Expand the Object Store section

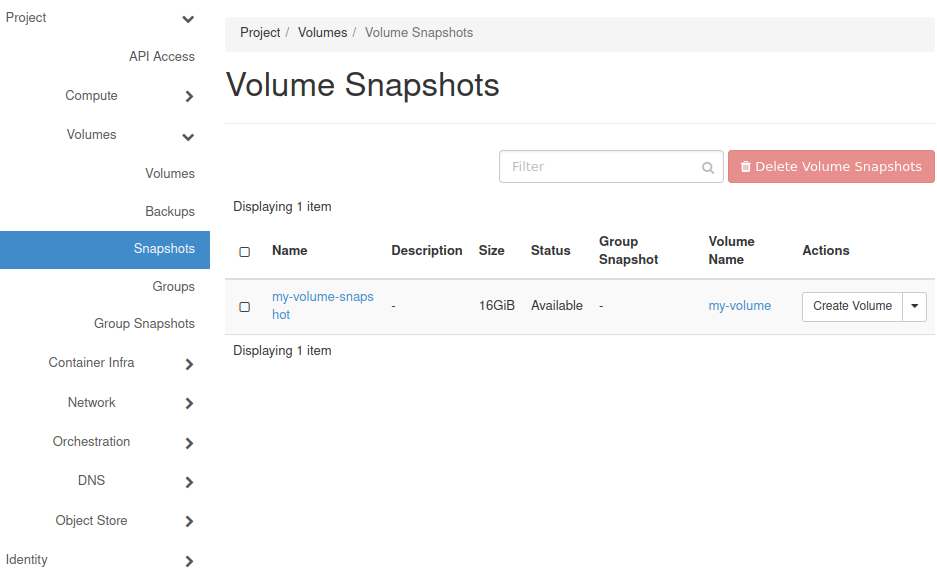point(189,521)
